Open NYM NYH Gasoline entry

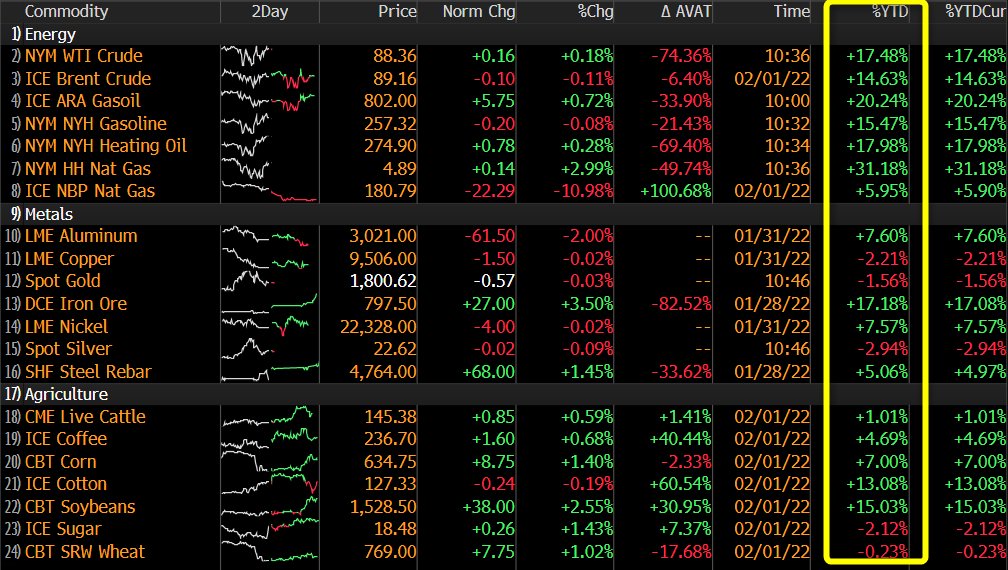[x=96, y=123]
